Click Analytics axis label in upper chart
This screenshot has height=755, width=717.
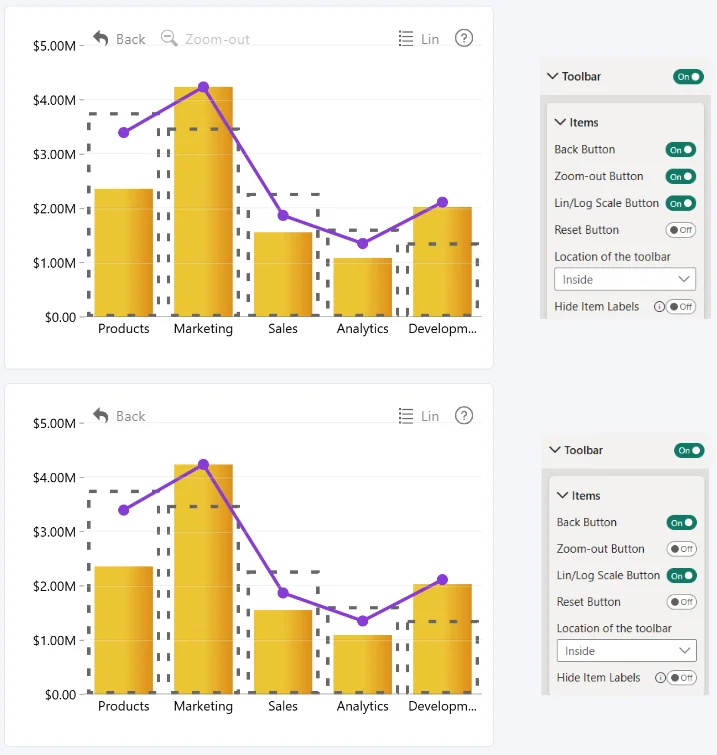(x=363, y=329)
